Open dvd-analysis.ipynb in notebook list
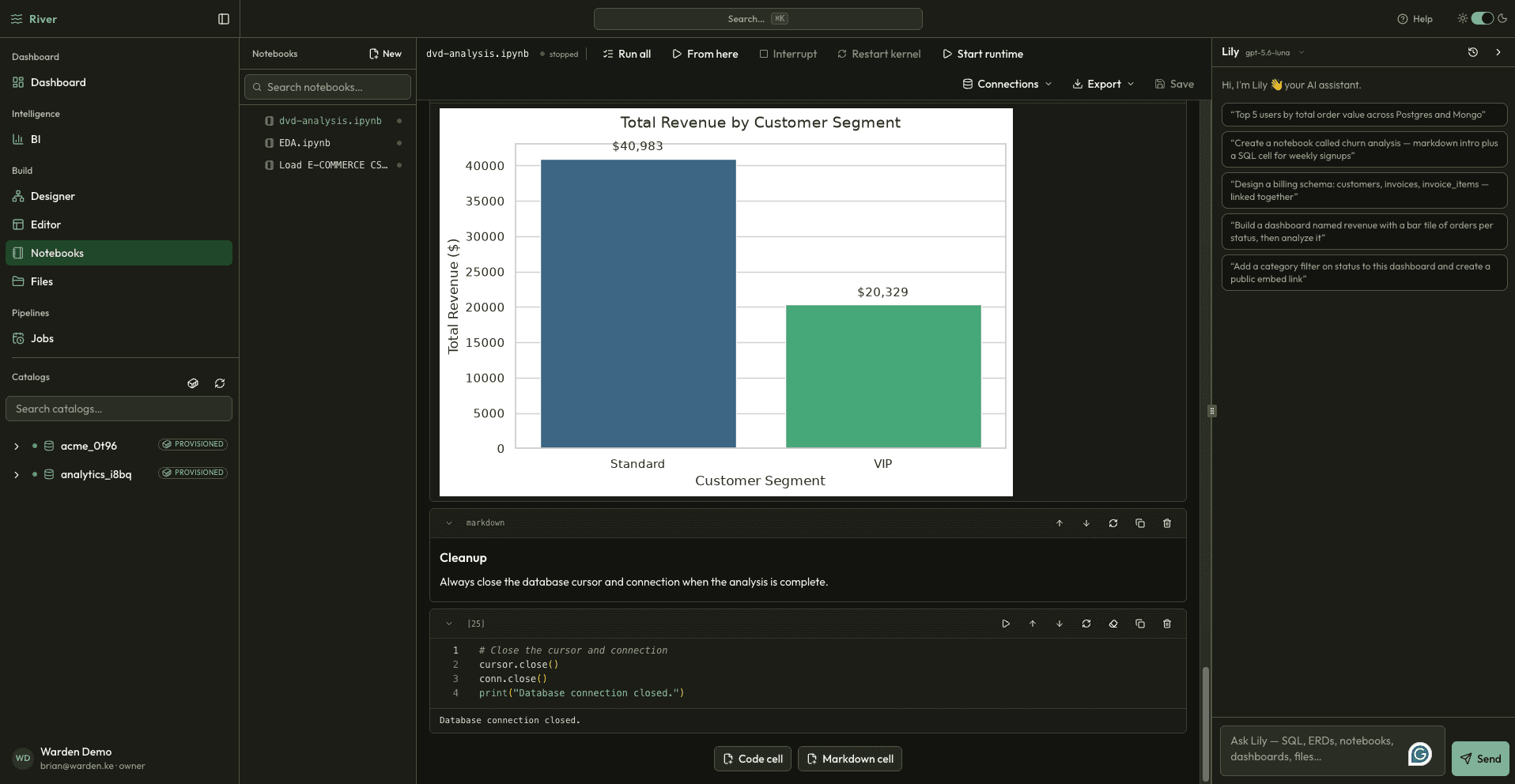The width and height of the screenshot is (1515, 784). point(329,121)
